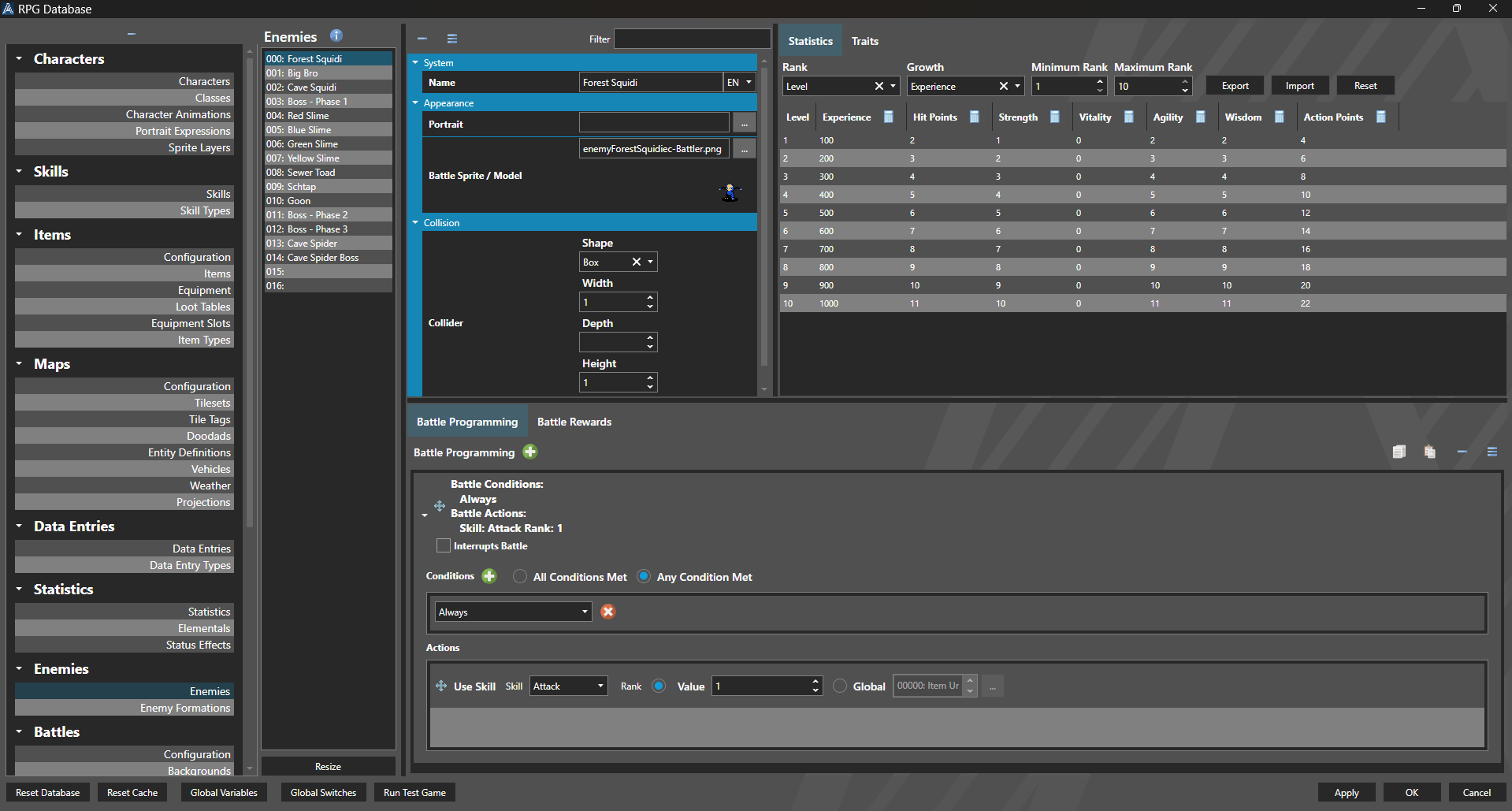This screenshot has width=1512, height=811.
Task: Add a condition with the green plus
Action: (x=489, y=576)
